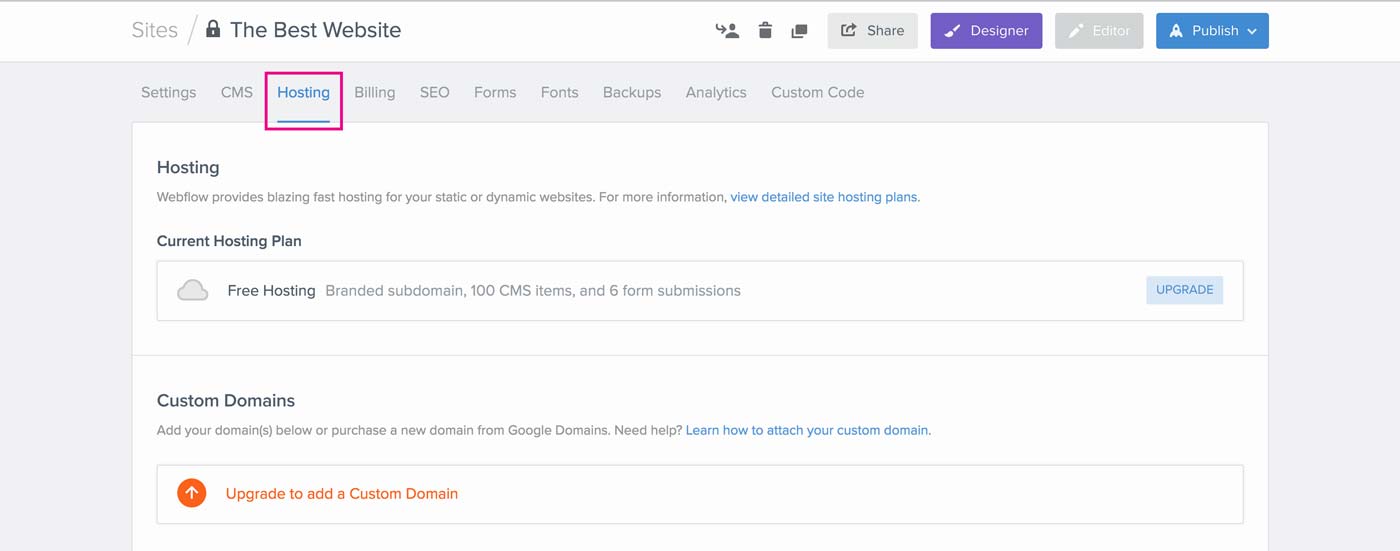Open the SEO tab

[x=435, y=92]
